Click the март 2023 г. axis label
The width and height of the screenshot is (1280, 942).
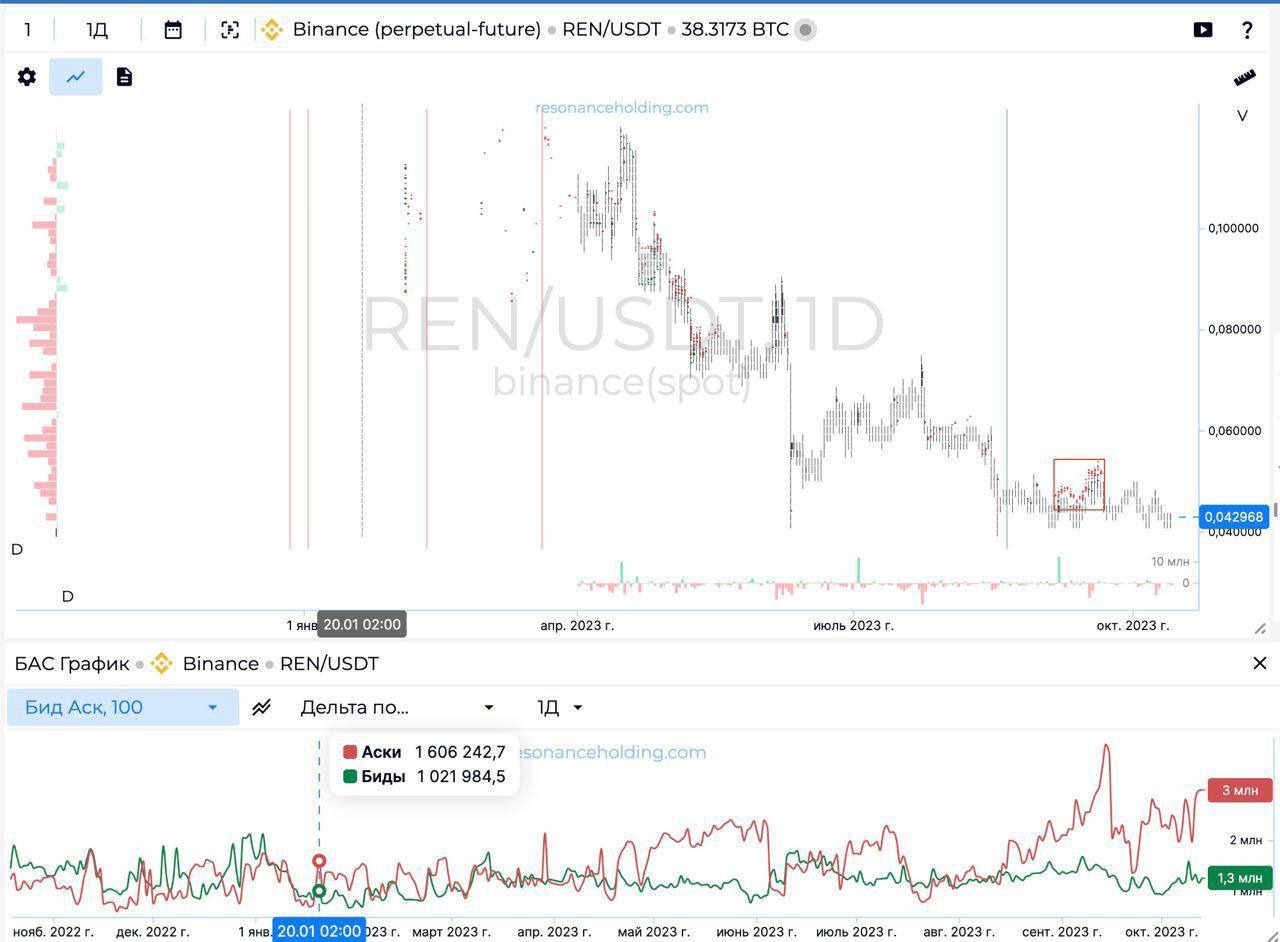[x=451, y=931]
